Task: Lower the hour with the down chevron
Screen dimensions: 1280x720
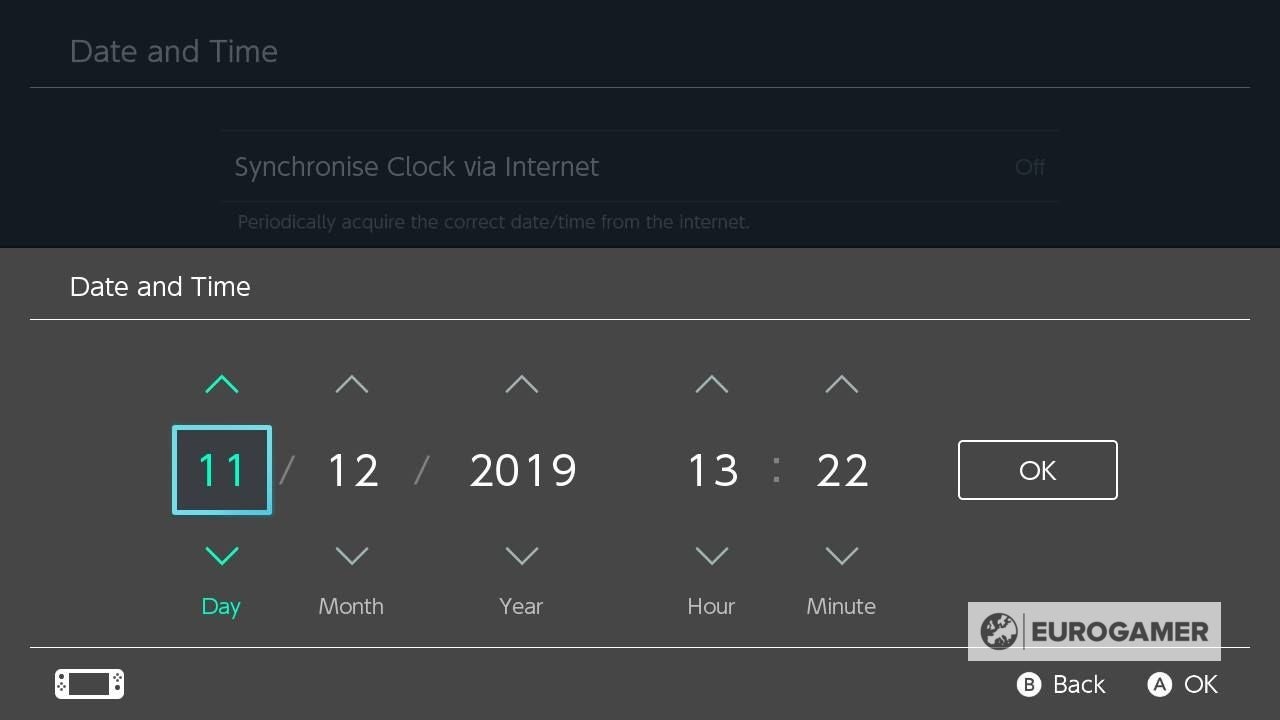Action: click(712, 555)
